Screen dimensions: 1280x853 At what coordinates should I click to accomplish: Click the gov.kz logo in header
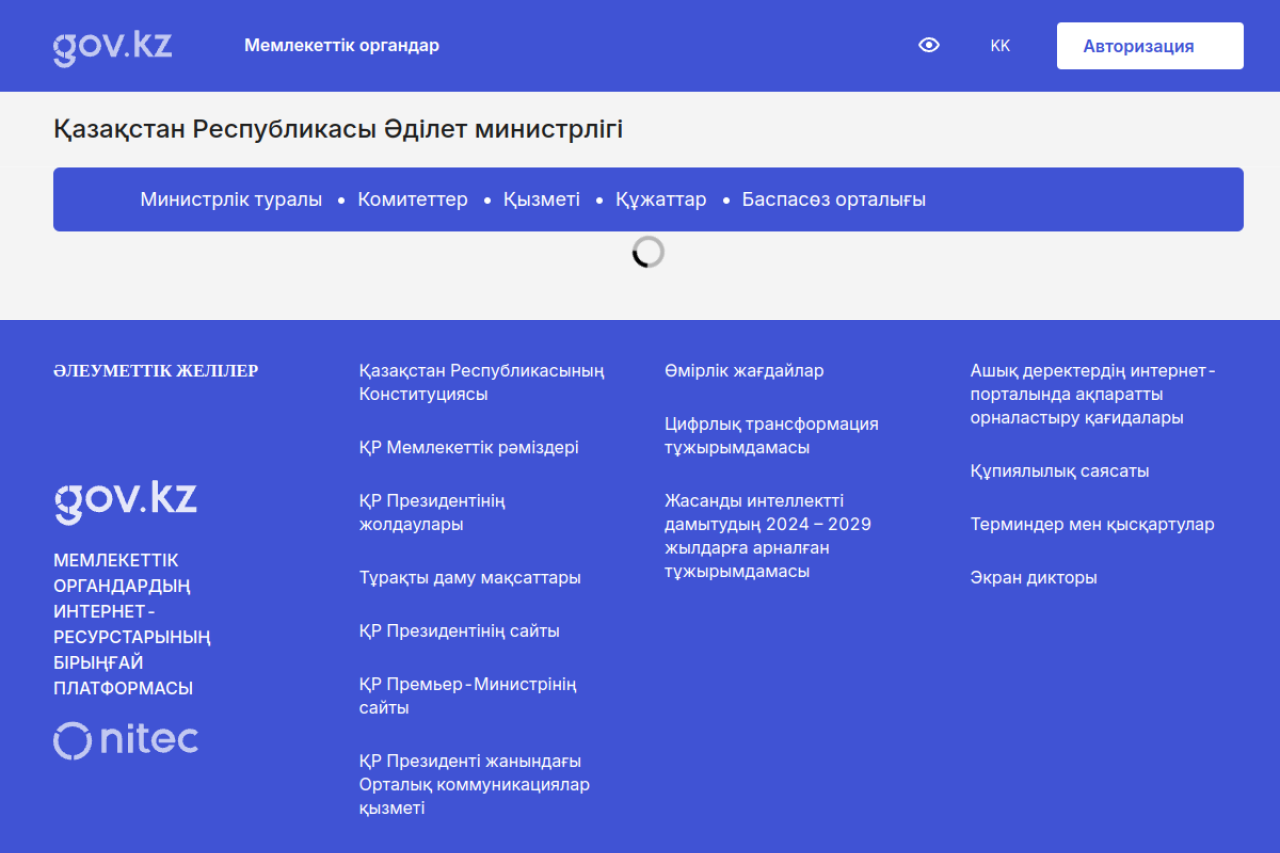pyautogui.click(x=112, y=47)
